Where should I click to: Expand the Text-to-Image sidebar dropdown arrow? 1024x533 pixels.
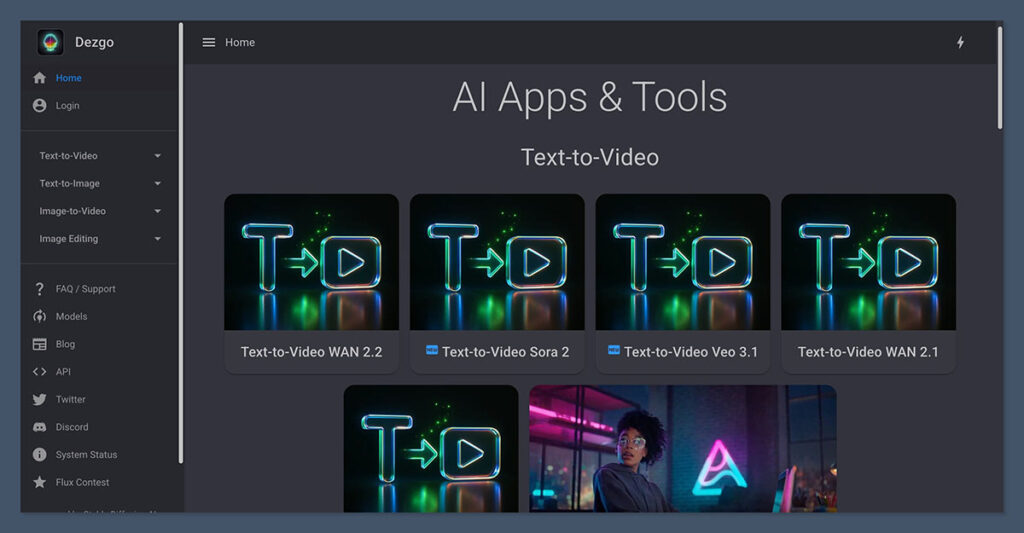click(x=157, y=184)
